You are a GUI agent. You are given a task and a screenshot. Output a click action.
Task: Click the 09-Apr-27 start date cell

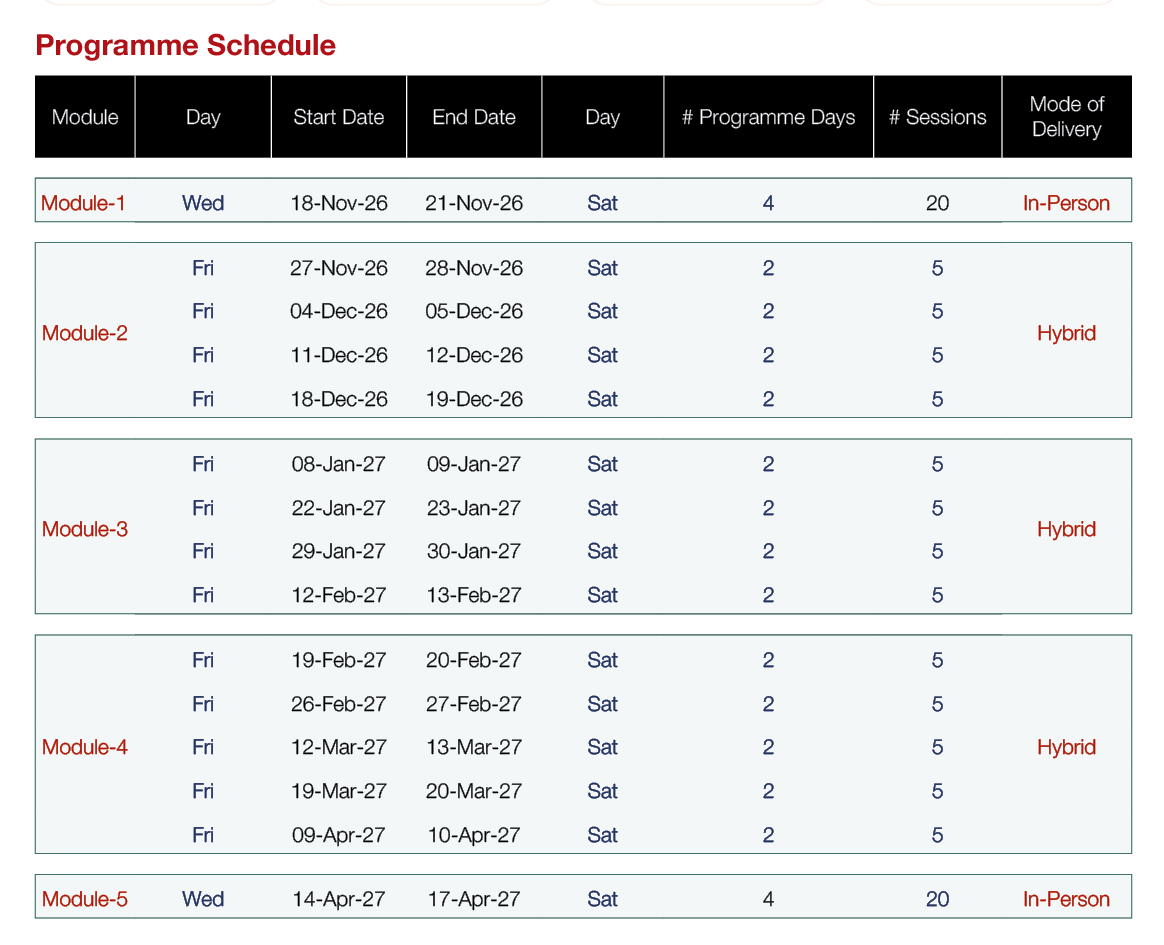pyautogui.click(x=339, y=835)
